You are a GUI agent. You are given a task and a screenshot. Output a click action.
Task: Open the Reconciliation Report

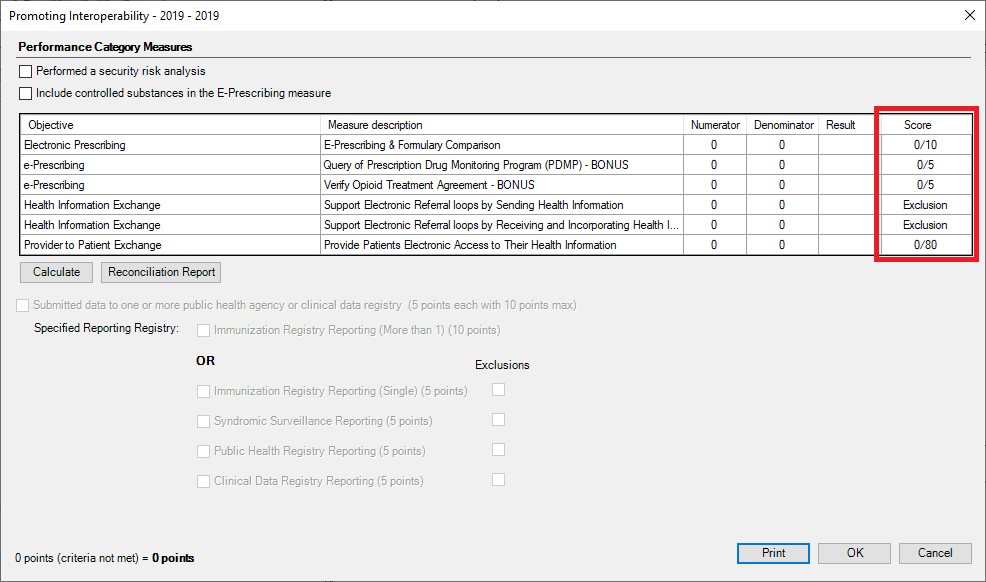[161, 272]
